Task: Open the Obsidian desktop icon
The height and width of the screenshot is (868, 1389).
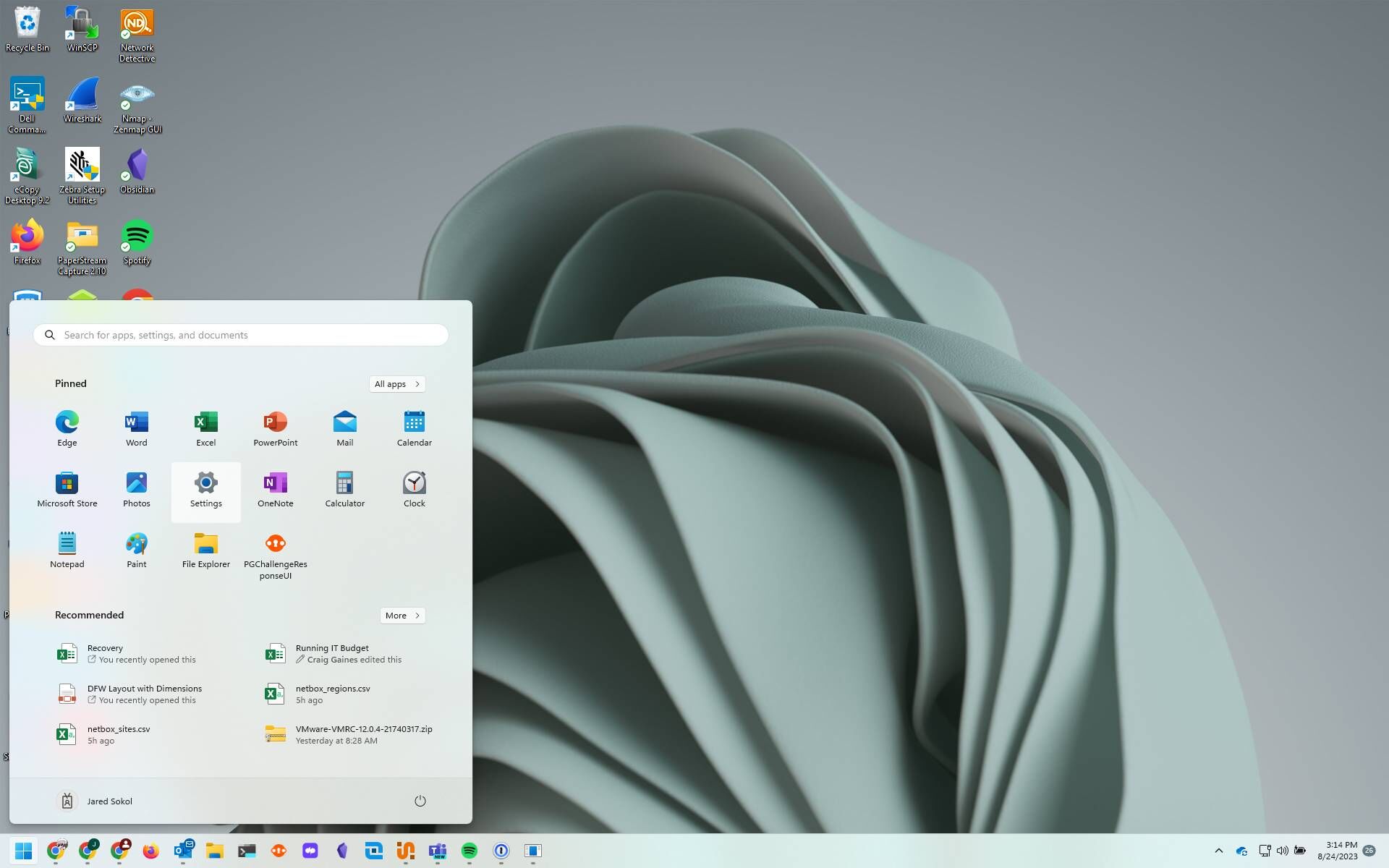Action: pyautogui.click(x=137, y=168)
